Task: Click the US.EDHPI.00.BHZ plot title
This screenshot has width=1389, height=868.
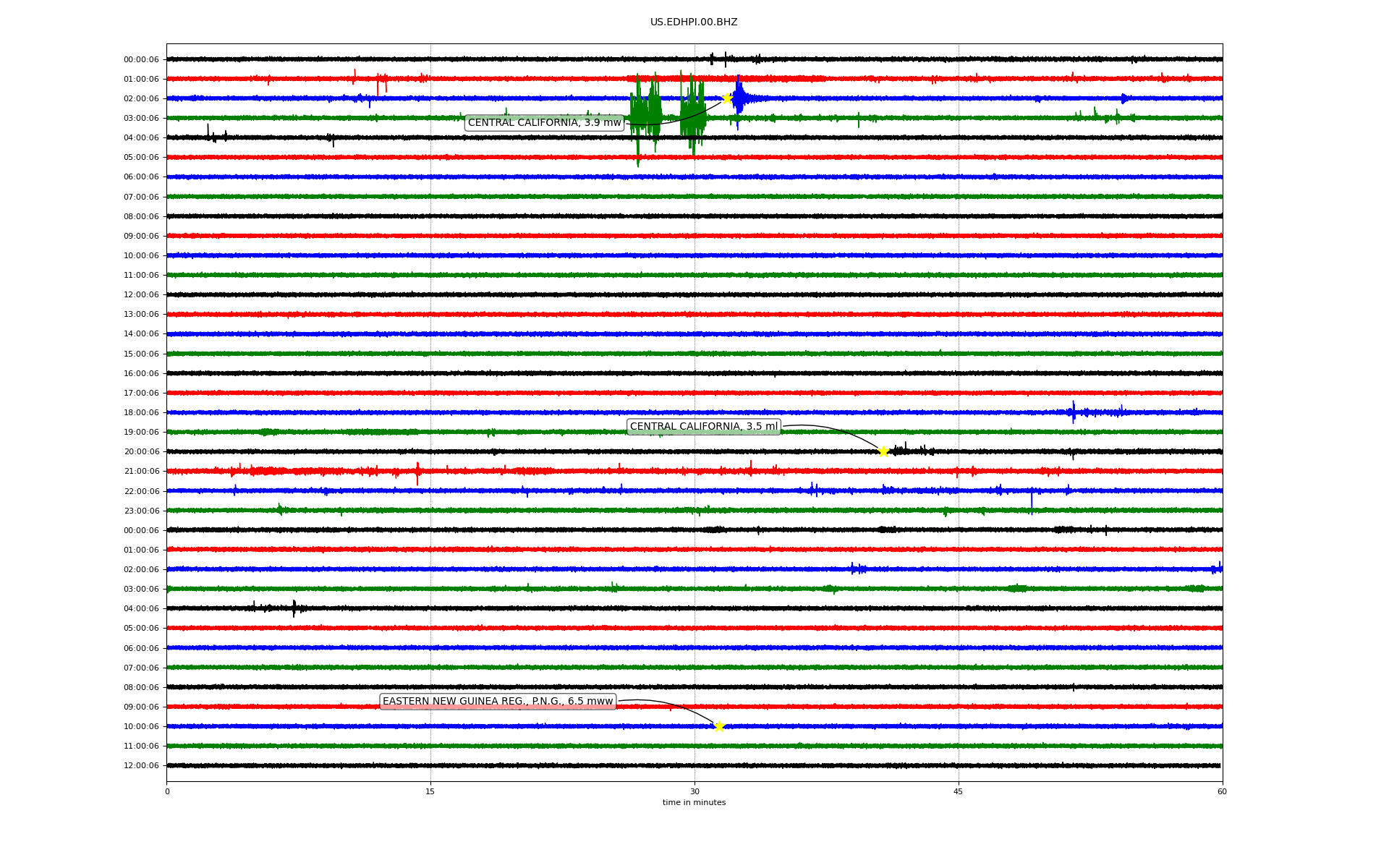Action: click(x=693, y=22)
